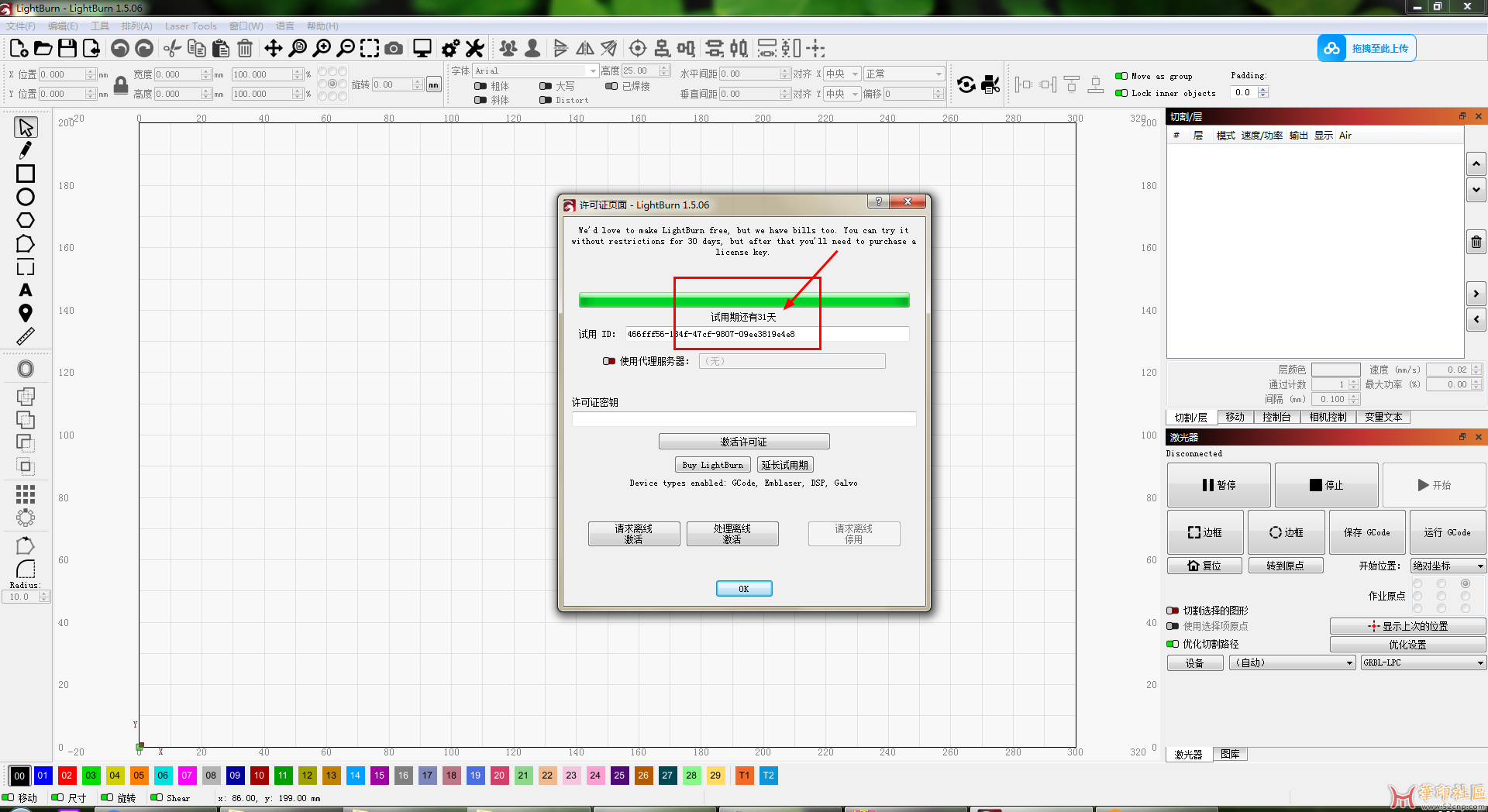Open the font Arial dropdown
Image resolution: width=1488 pixels, height=812 pixels.
click(536, 71)
